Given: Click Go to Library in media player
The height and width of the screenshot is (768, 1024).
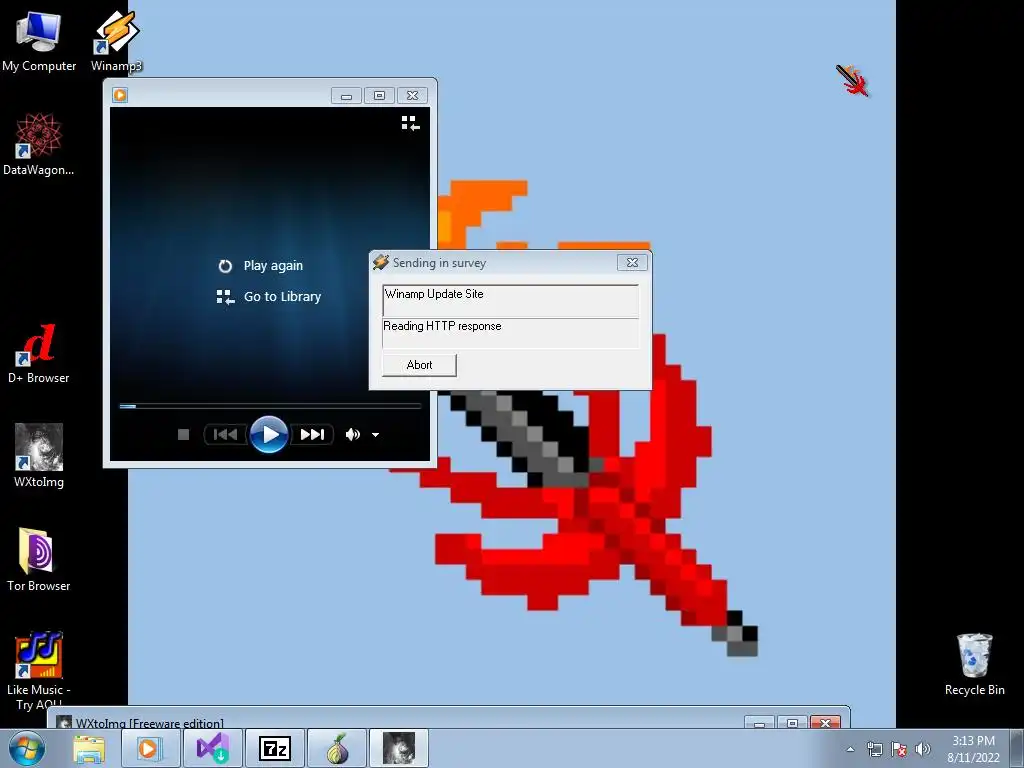Looking at the screenshot, I should click(269, 296).
